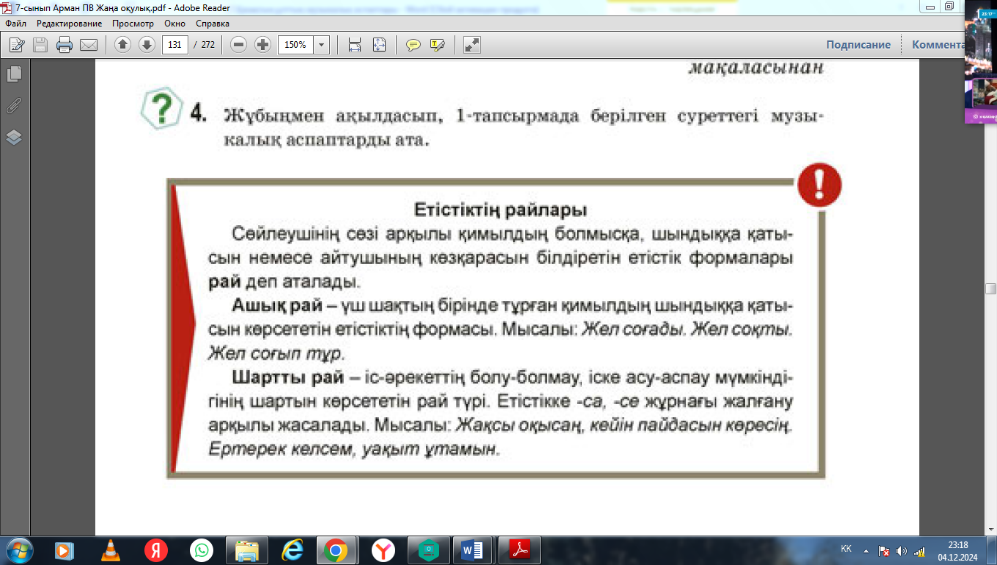Click the bold term Ашық рай
Viewport: 997px width, 565px height.
pyautogui.click(x=277, y=306)
